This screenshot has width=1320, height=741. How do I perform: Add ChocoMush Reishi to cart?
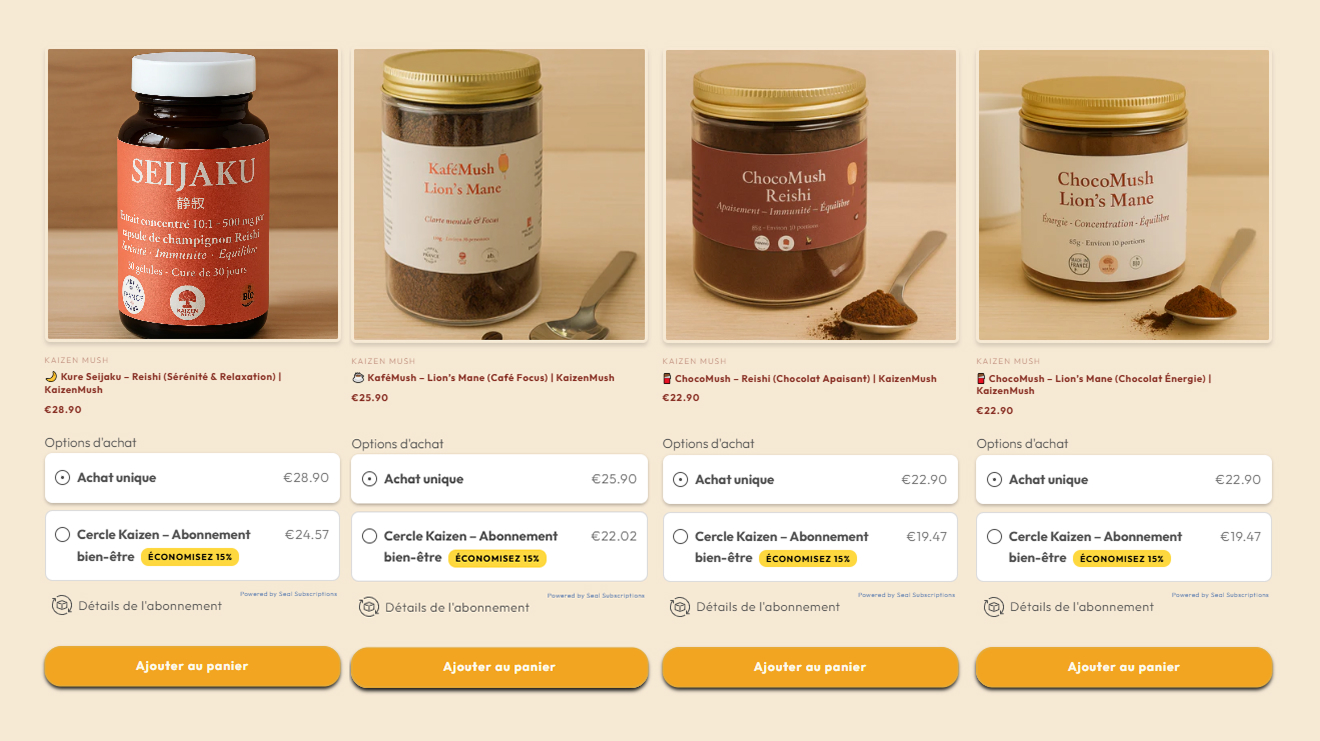(x=810, y=667)
